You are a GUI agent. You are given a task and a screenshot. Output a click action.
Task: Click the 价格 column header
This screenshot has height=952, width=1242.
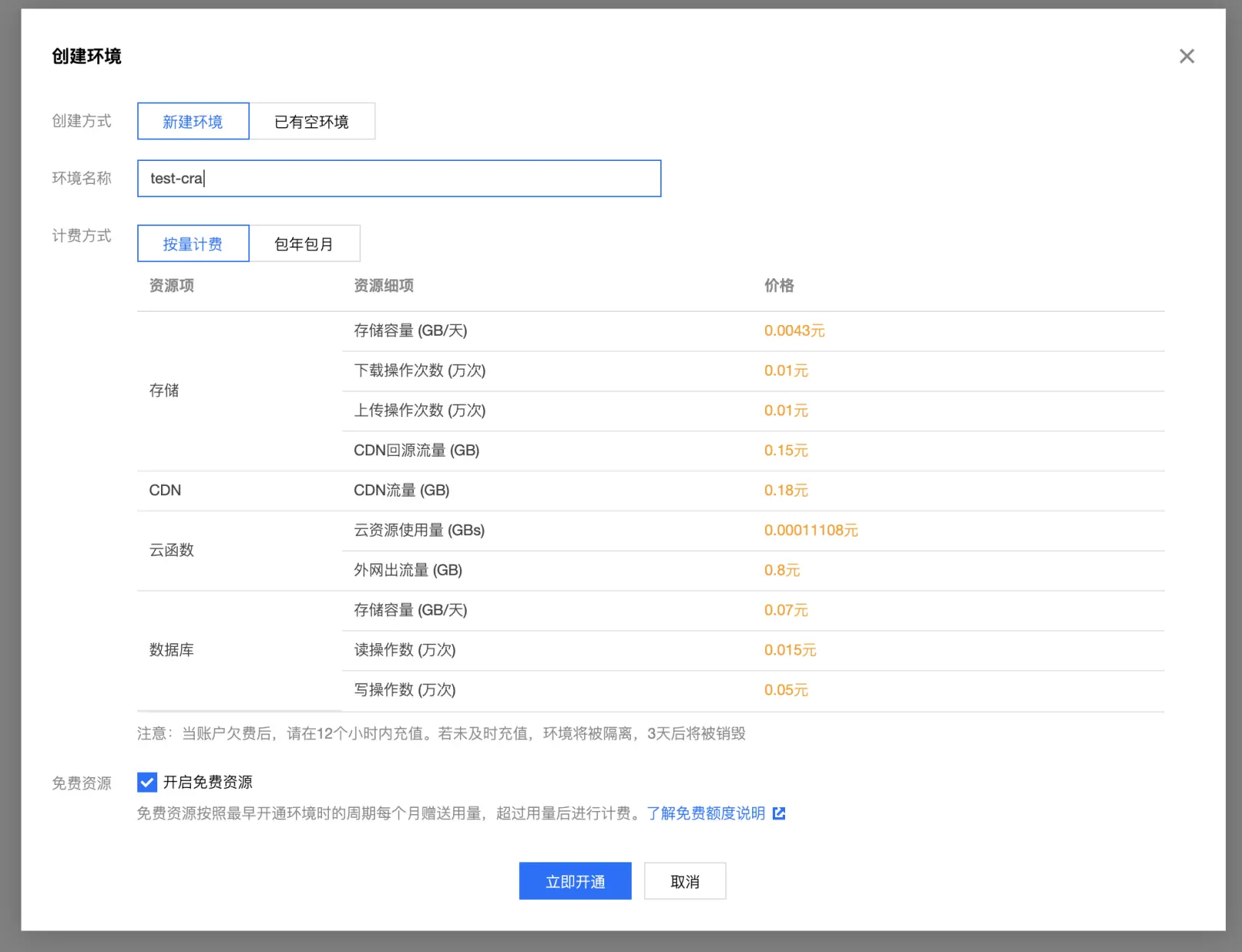pyautogui.click(x=779, y=286)
